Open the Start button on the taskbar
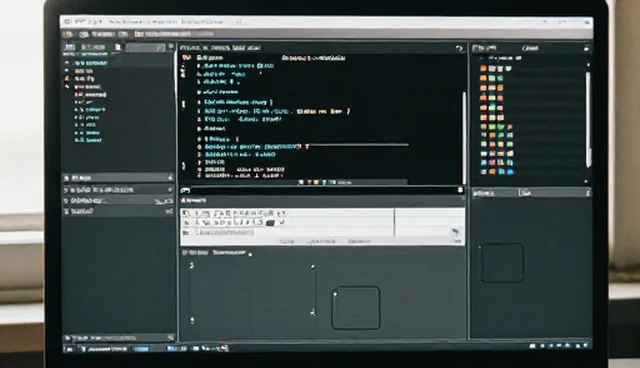Image resolution: width=640 pixels, height=368 pixels. pyautogui.click(x=69, y=349)
